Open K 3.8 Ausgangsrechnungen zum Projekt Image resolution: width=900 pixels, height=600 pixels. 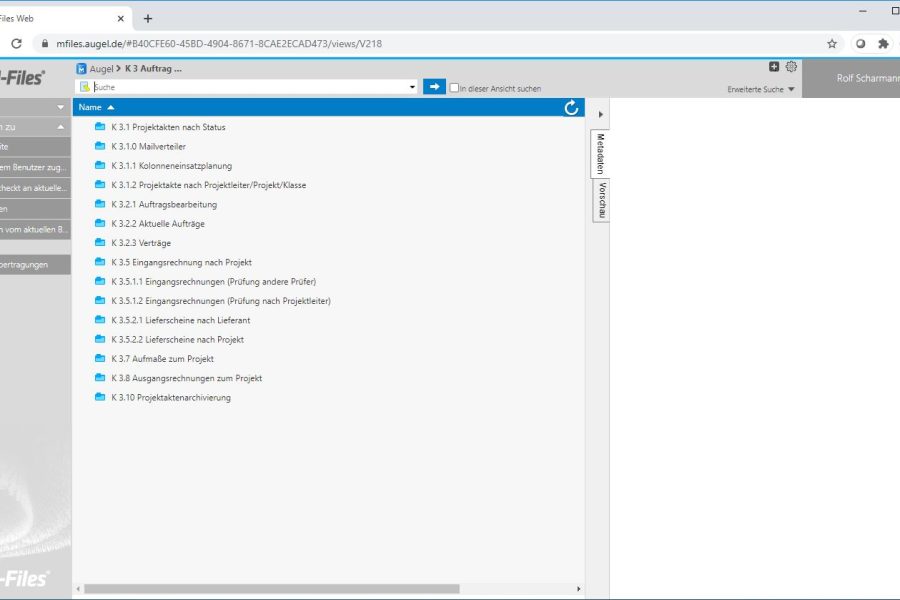[x=186, y=378]
